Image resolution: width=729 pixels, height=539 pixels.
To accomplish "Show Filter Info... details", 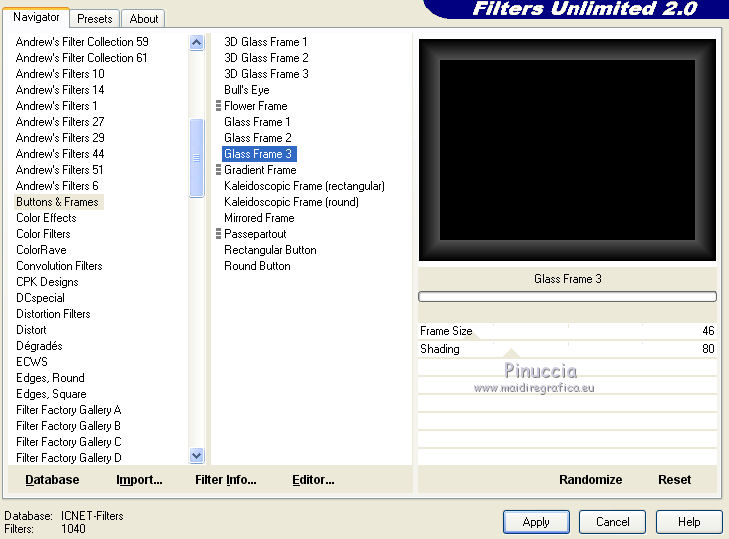I will coord(225,479).
